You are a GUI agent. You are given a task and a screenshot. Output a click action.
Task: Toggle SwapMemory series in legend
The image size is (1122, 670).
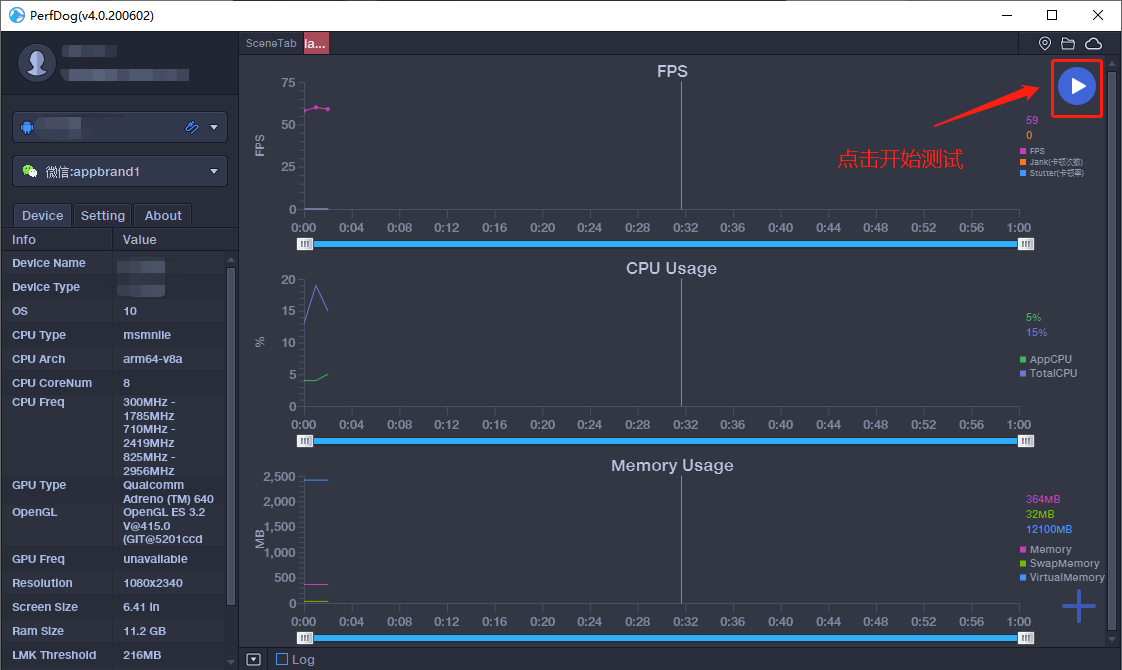point(1060,563)
